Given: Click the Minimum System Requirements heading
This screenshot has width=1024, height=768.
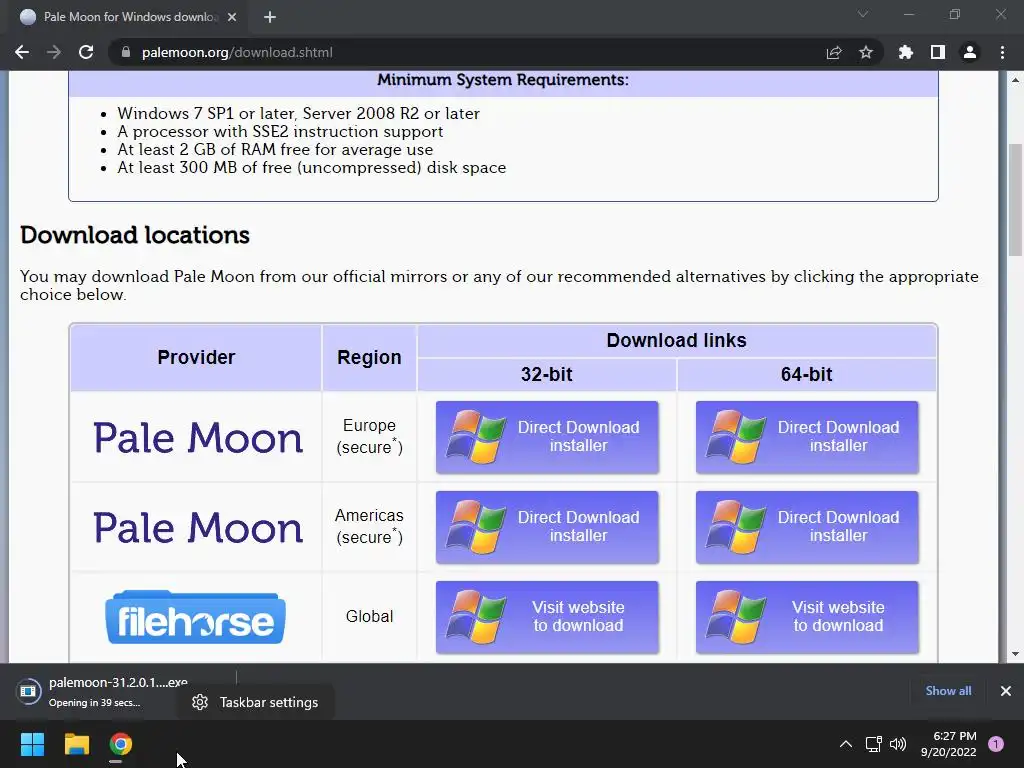Looking at the screenshot, I should tap(503, 80).
